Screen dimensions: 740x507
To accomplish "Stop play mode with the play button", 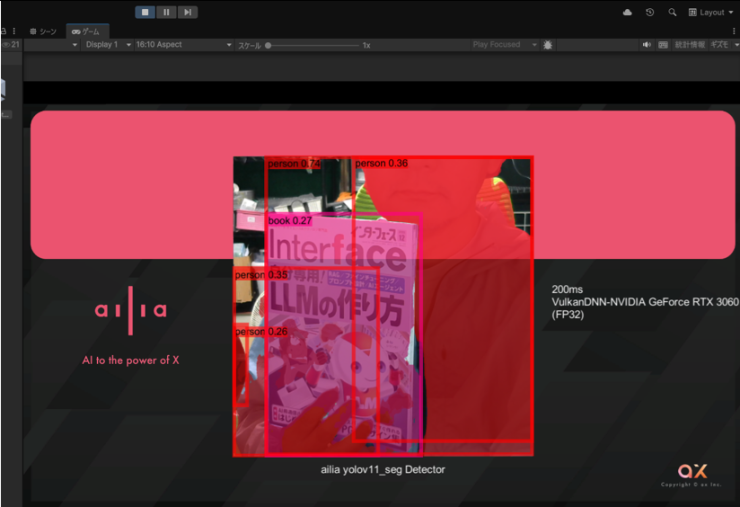I will (145, 12).
